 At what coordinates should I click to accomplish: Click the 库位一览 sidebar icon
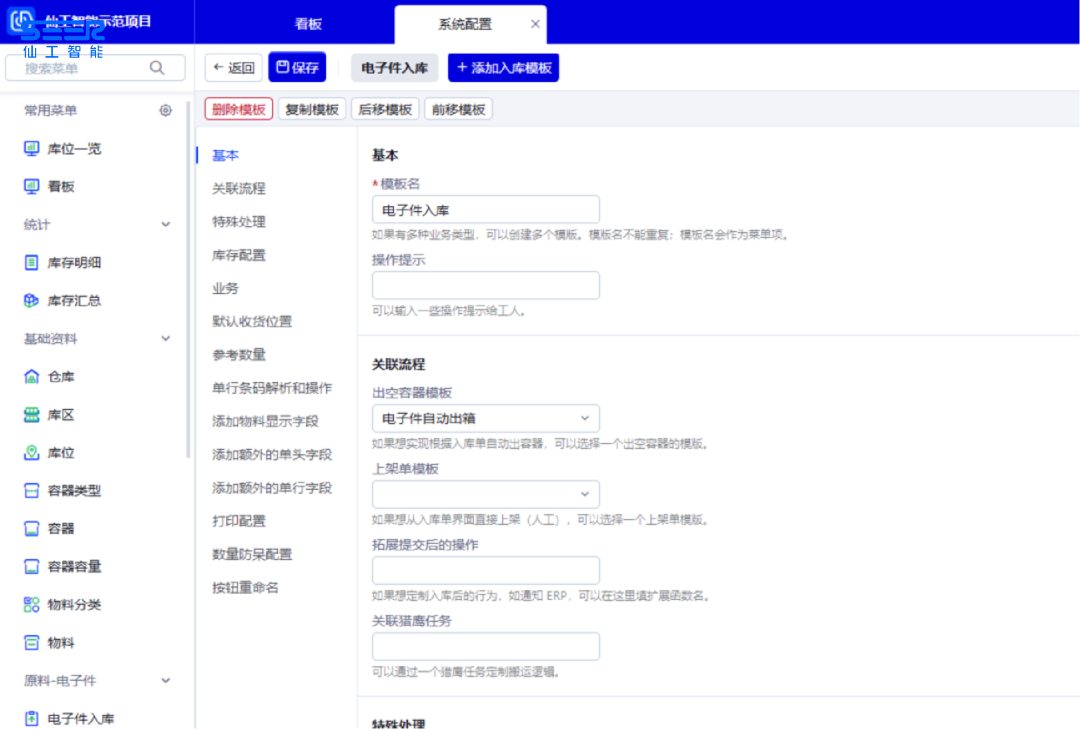tap(31, 149)
